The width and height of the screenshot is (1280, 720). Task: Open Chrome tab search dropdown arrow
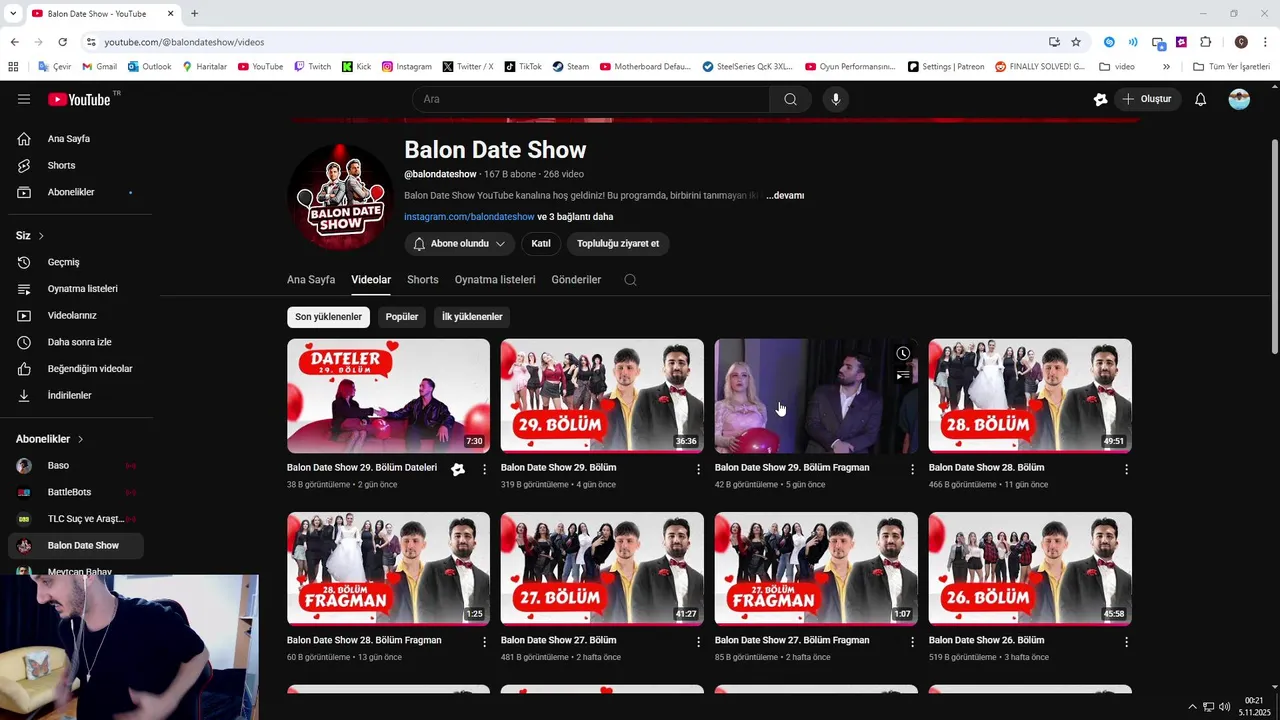click(13, 13)
